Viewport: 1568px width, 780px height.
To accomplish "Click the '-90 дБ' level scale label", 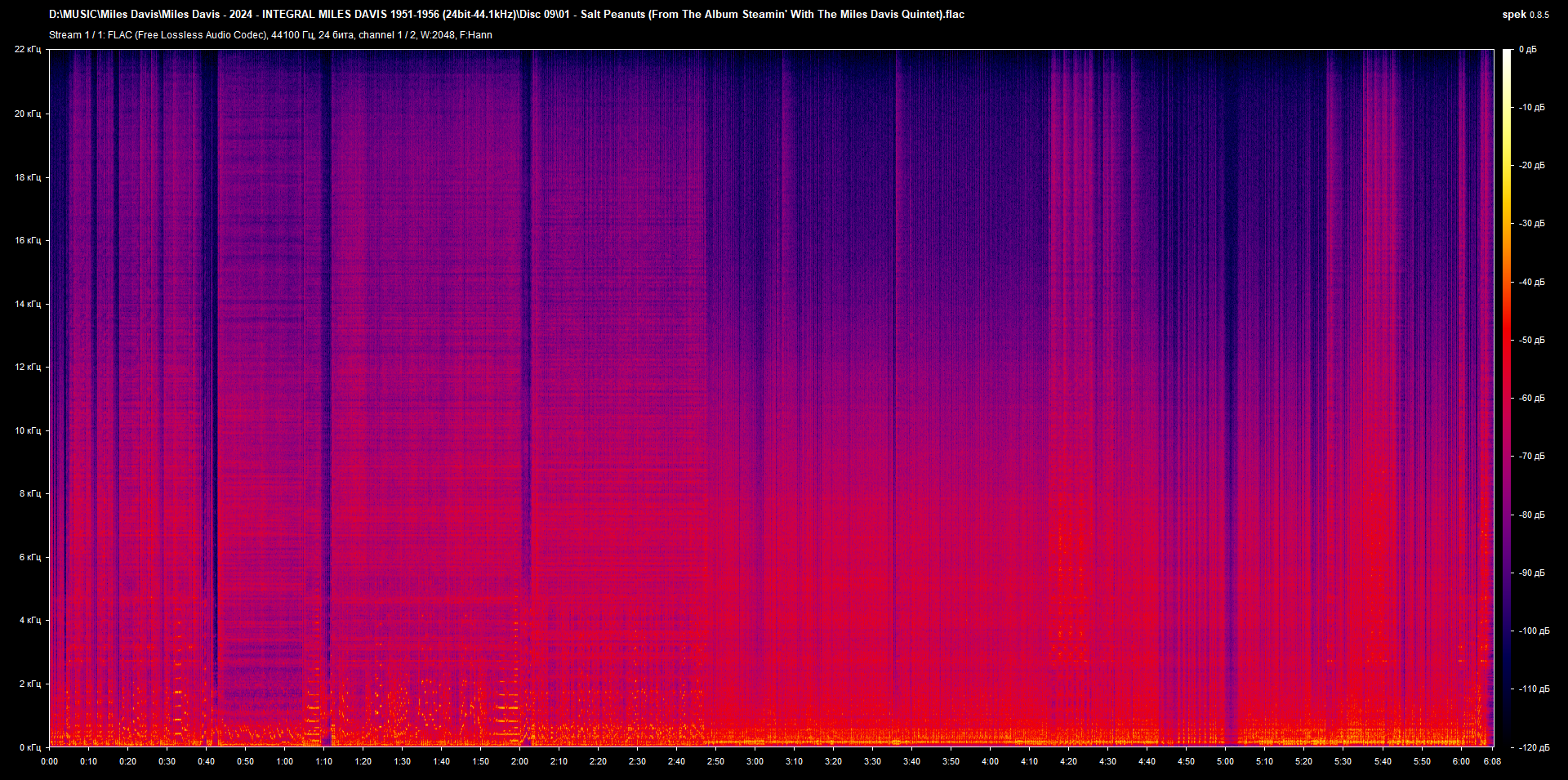I will click(x=1531, y=573).
